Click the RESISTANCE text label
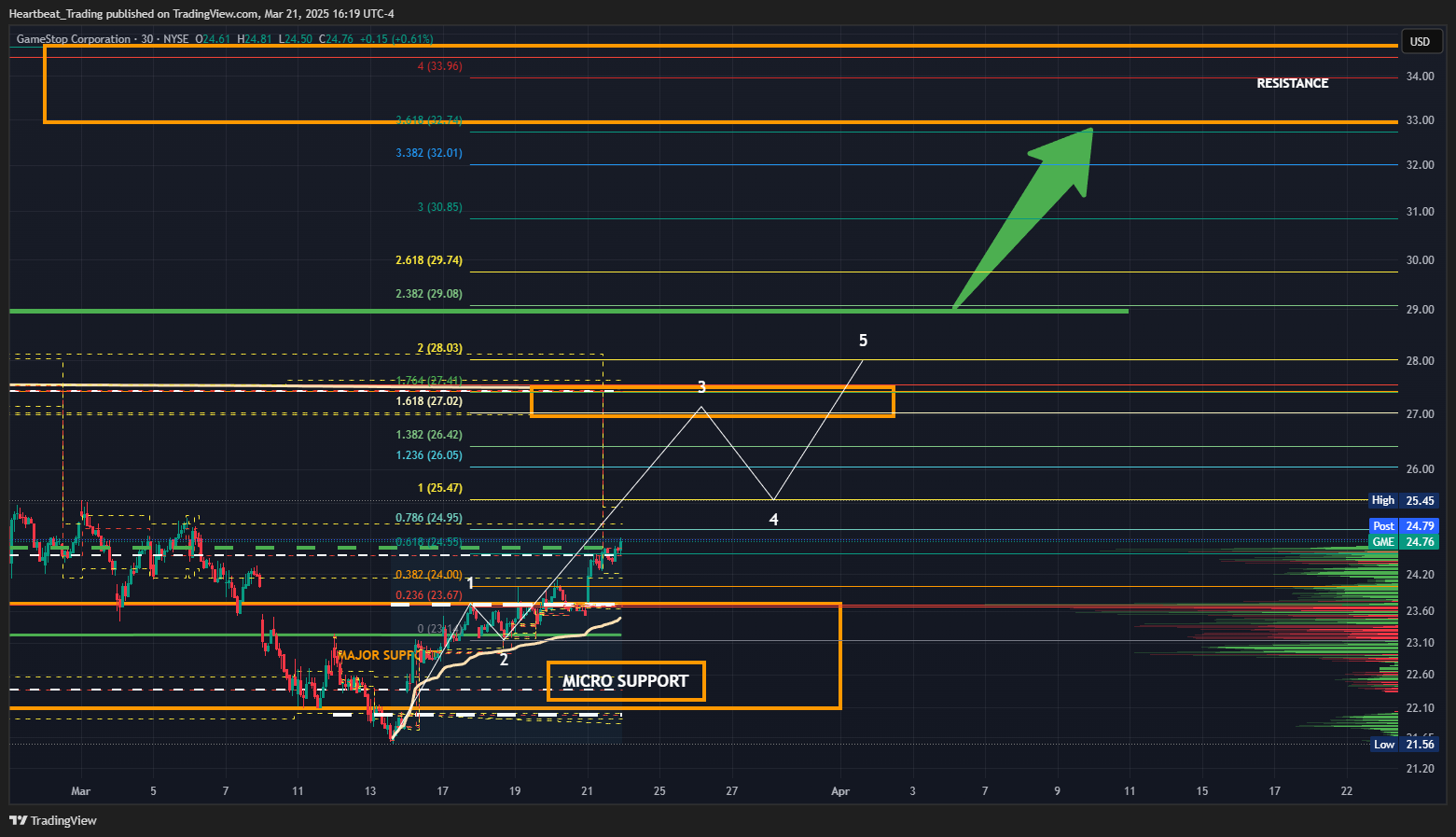This screenshot has height=837, width=1456. click(x=1293, y=83)
